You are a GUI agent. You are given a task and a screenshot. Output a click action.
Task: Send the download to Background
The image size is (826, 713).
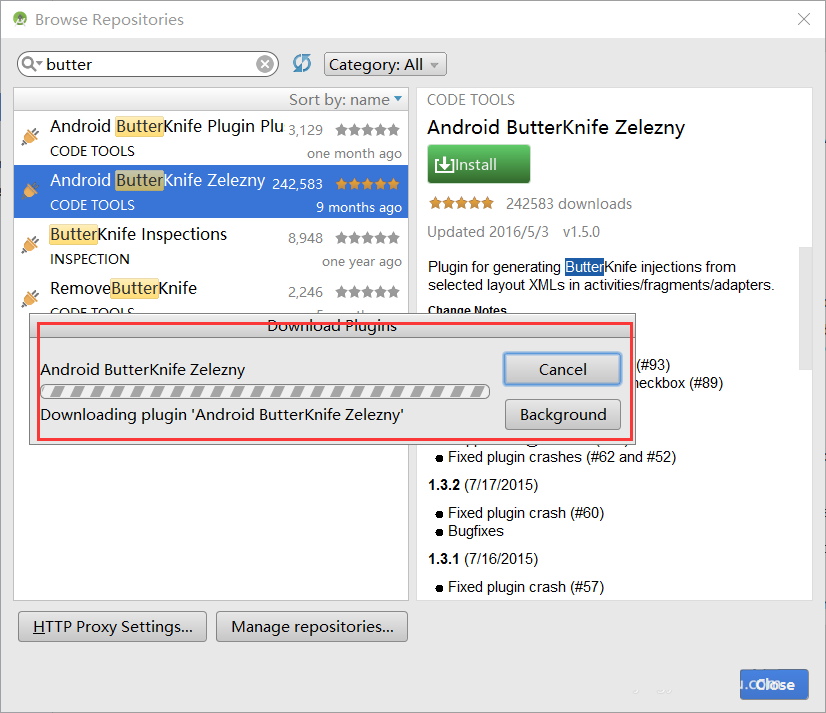pos(562,414)
